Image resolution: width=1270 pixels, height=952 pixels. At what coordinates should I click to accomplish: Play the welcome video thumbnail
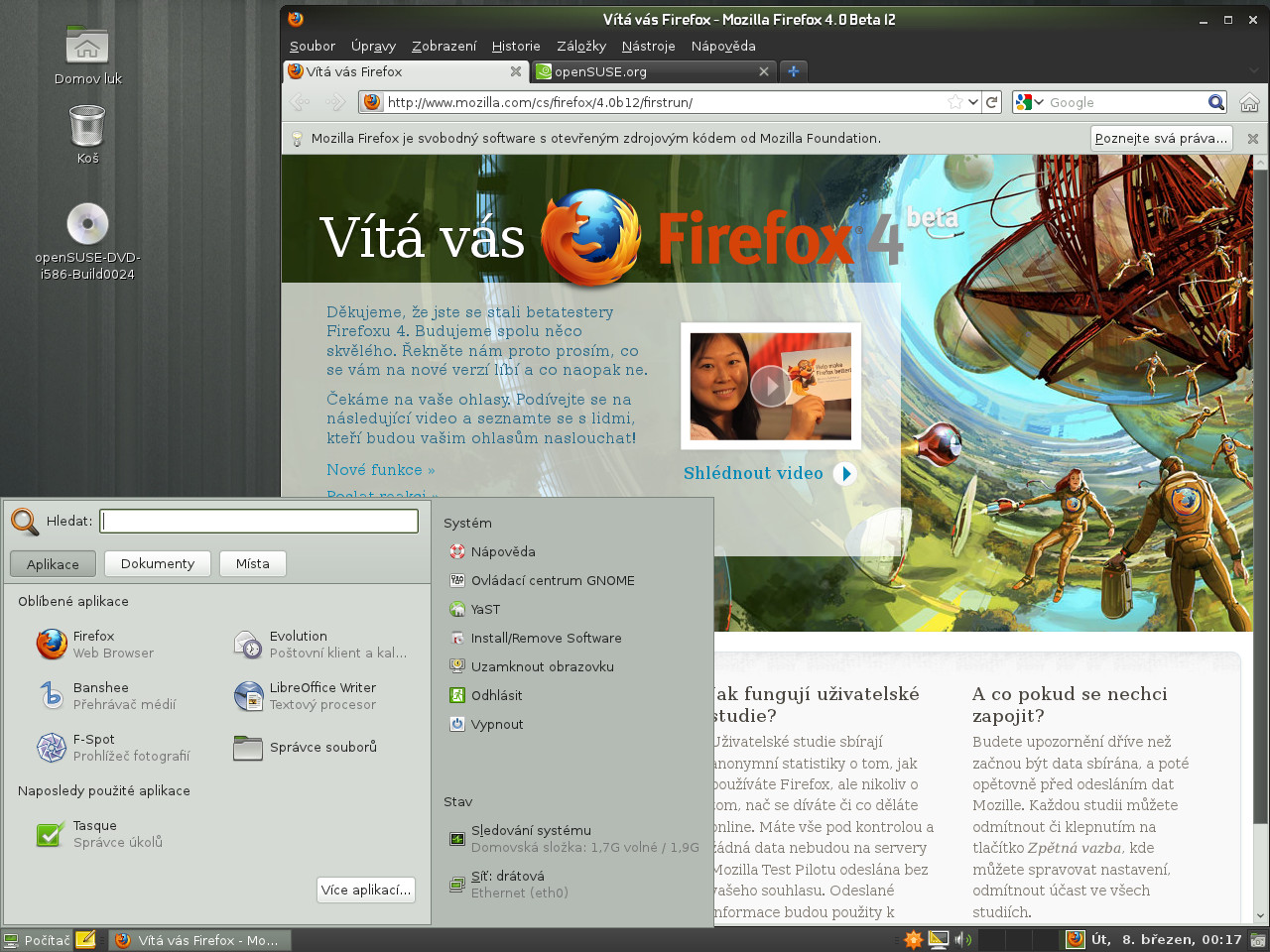[x=770, y=386]
